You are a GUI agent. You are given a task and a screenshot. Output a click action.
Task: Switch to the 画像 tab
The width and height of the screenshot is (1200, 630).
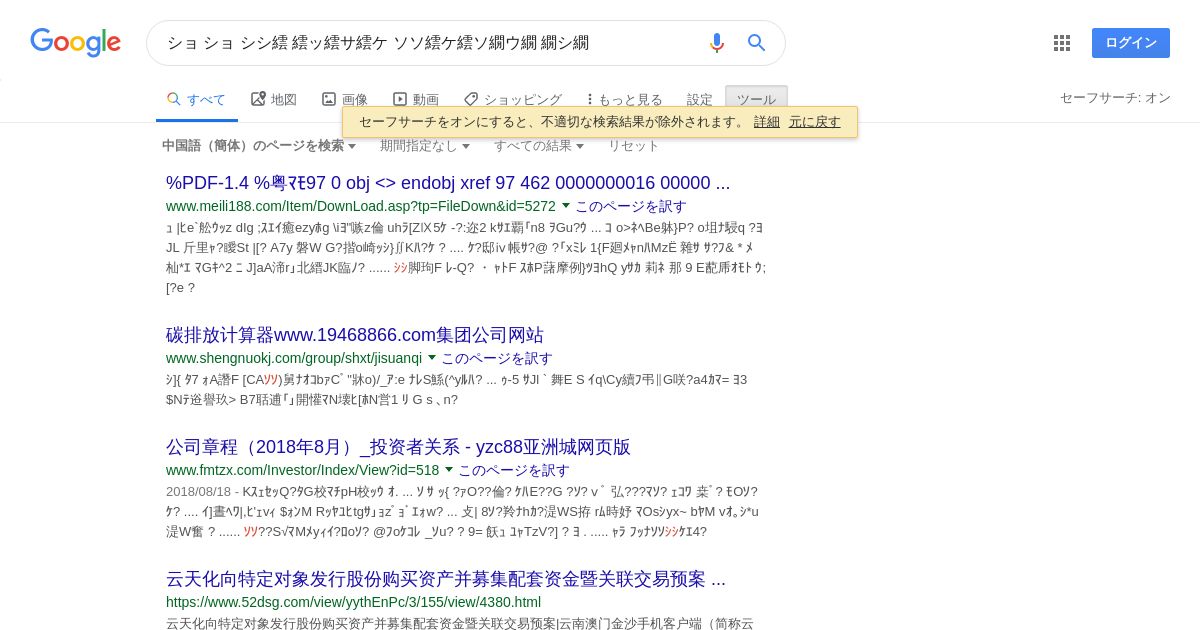click(x=345, y=99)
